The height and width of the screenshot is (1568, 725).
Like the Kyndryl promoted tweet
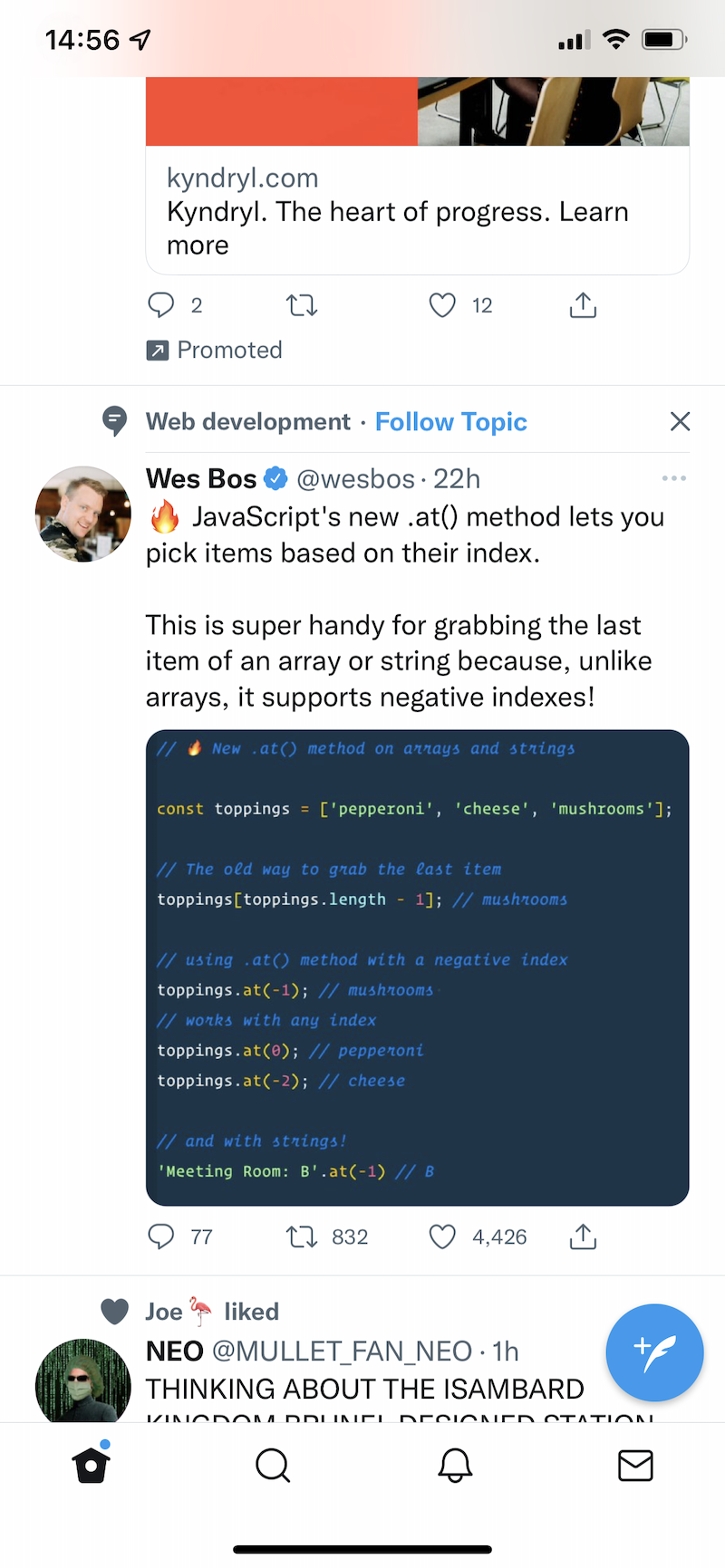tap(441, 305)
